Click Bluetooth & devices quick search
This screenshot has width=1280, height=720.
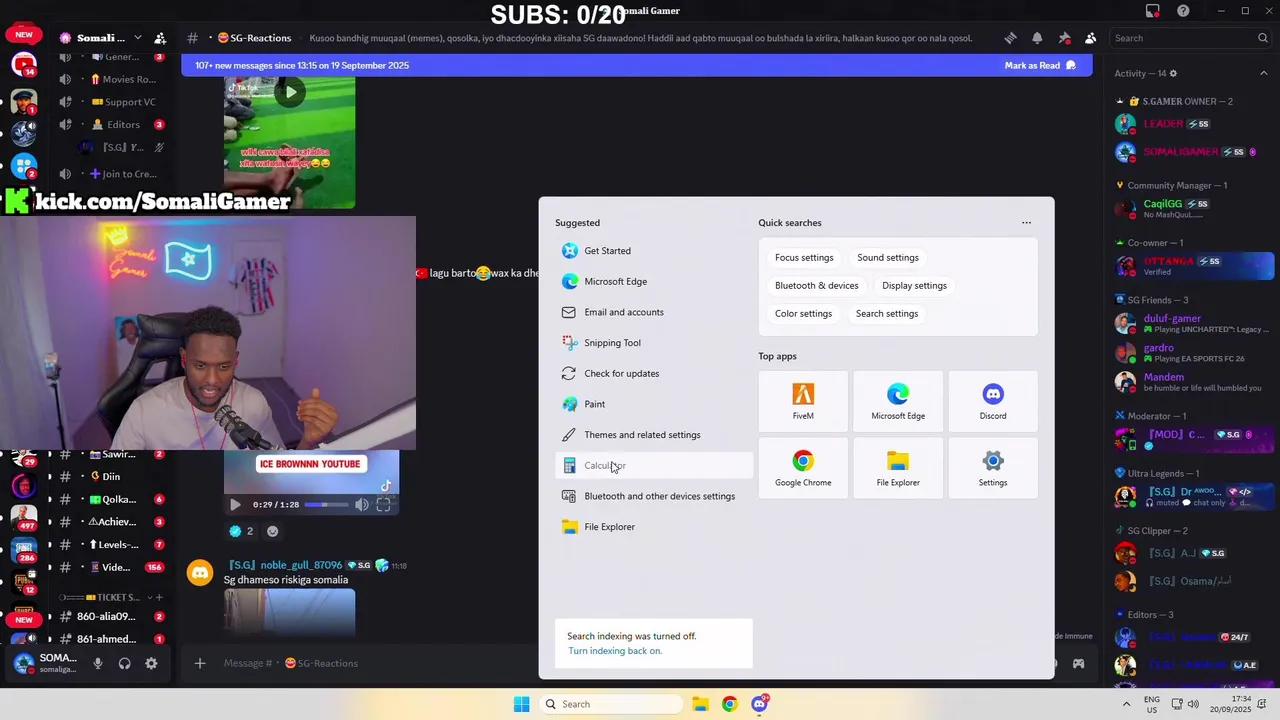click(x=816, y=286)
